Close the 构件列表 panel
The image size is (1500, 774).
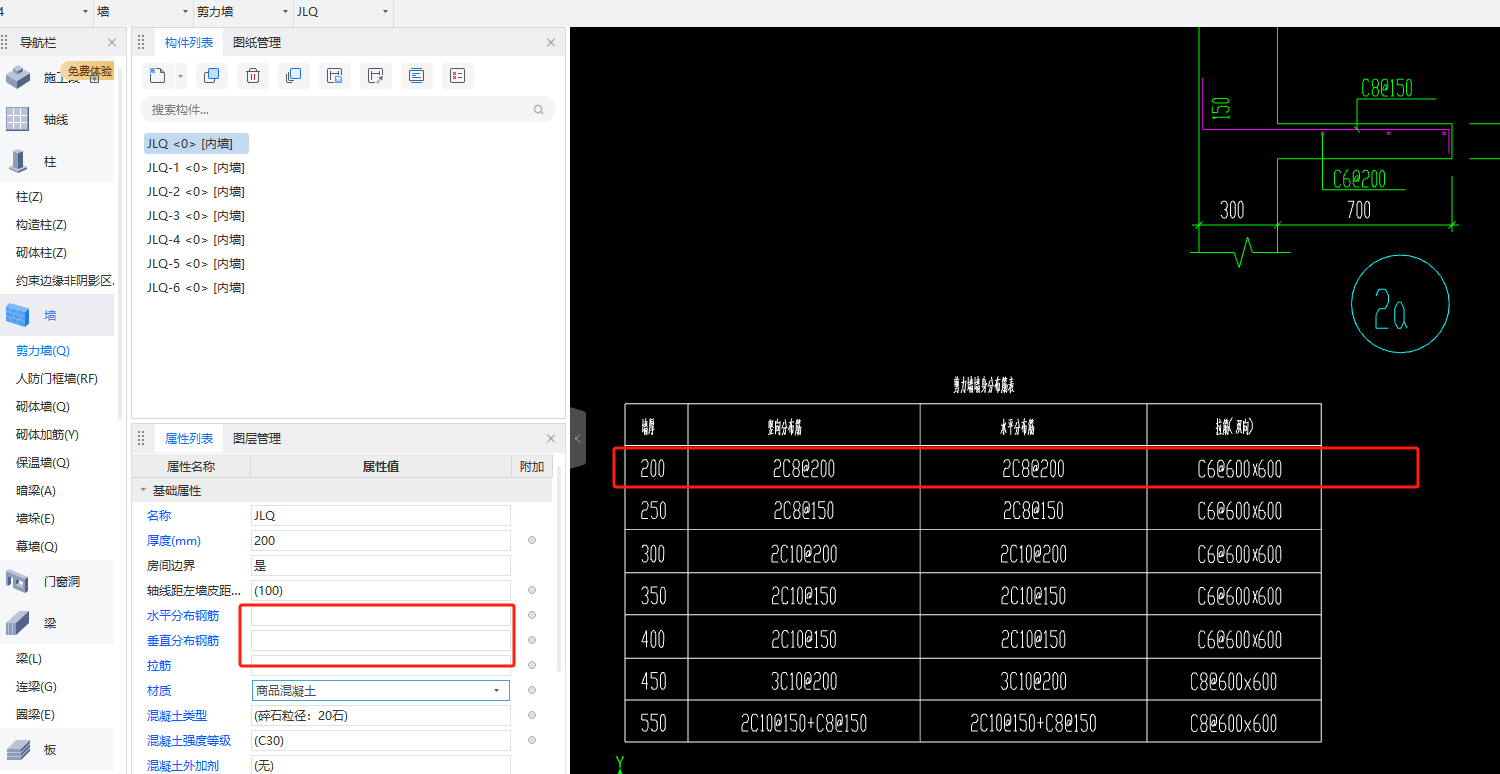(x=551, y=43)
